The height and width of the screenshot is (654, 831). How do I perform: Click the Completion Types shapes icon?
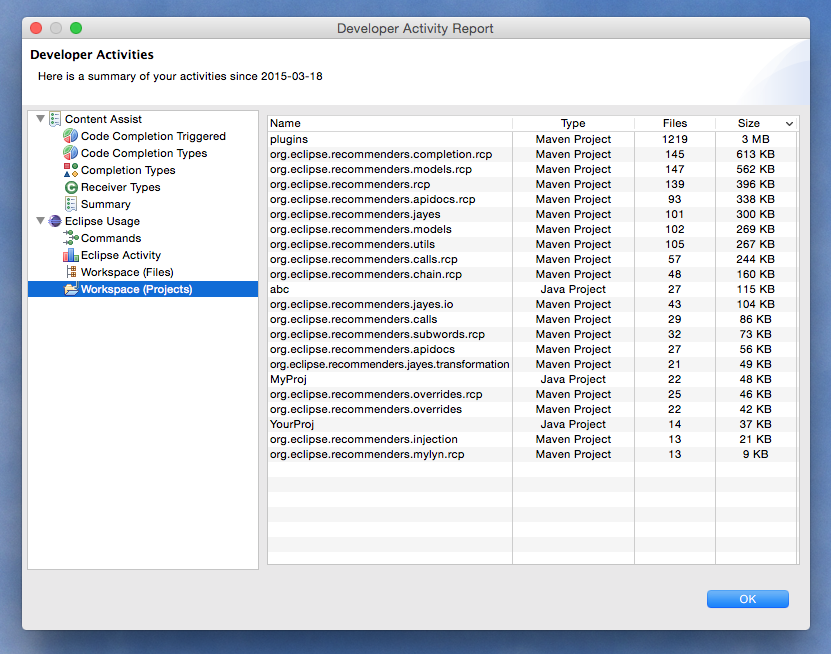click(x=70, y=170)
